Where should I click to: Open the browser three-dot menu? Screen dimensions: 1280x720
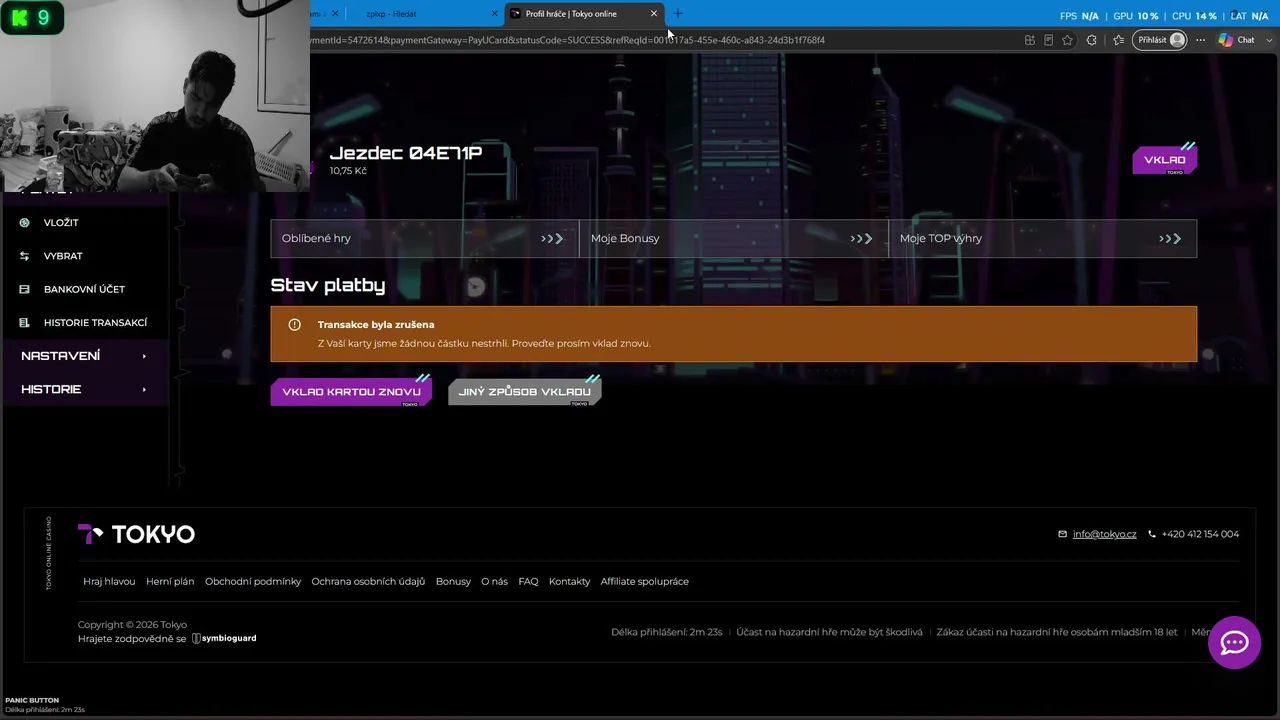[x=1200, y=40]
